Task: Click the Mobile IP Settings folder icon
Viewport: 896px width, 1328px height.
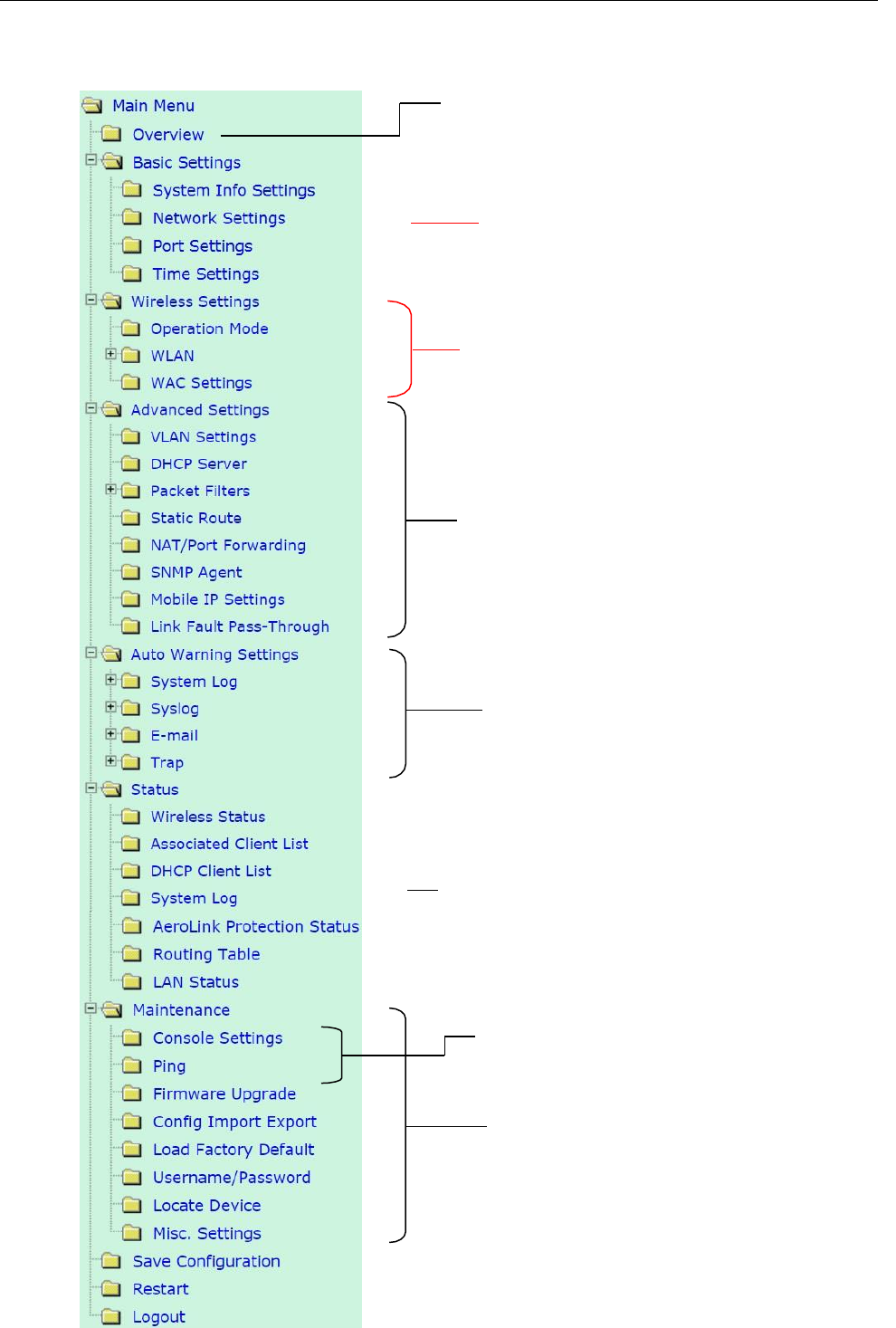Action: coord(131,600)
